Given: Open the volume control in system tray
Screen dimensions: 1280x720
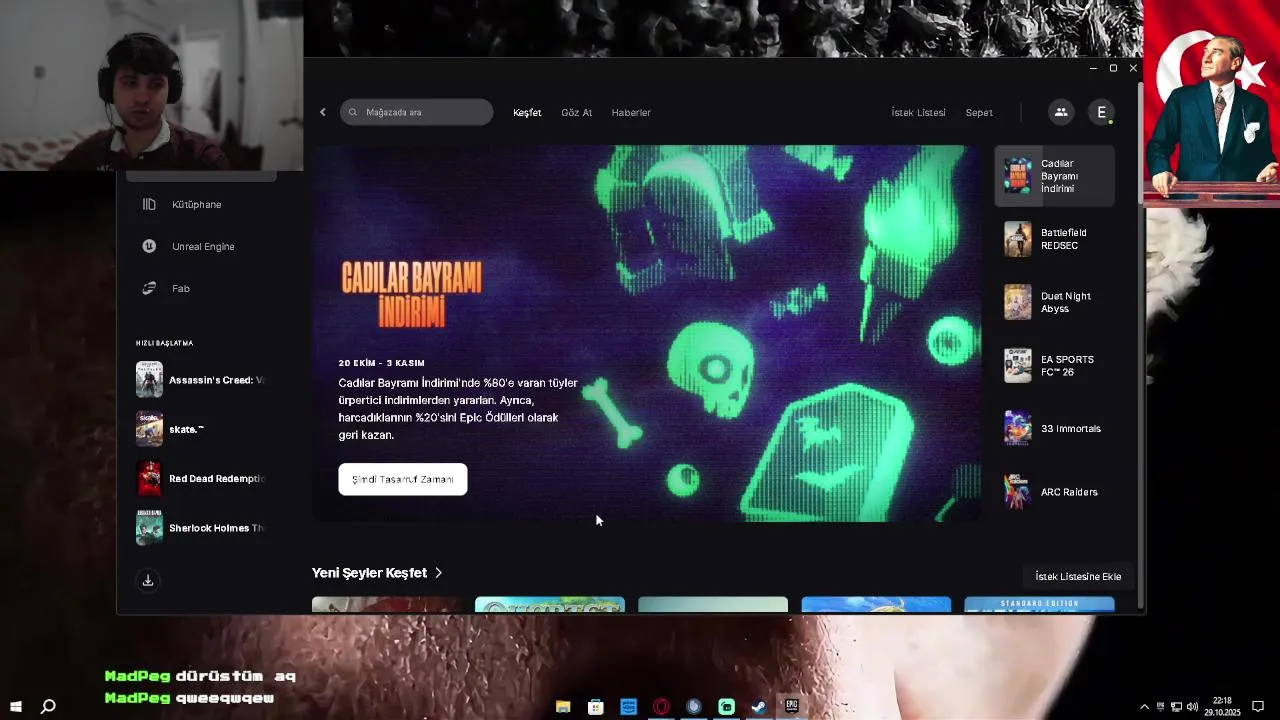Looking at the screenshot, I should (x=1192, y=707).
